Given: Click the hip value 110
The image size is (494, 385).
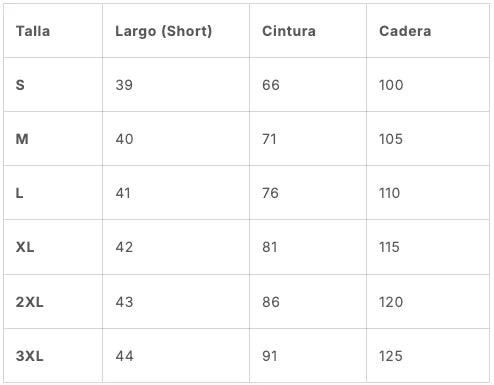Looking at the screenshot, I should tap(389, 193).
